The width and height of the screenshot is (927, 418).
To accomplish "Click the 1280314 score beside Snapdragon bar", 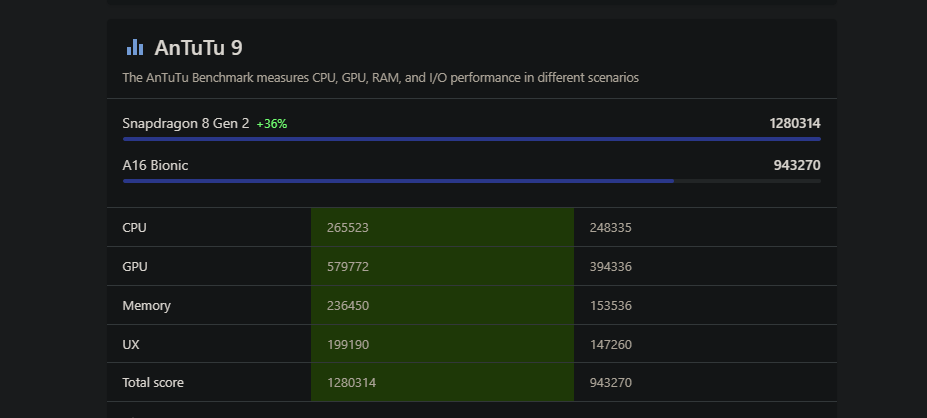I will (795, 124).
